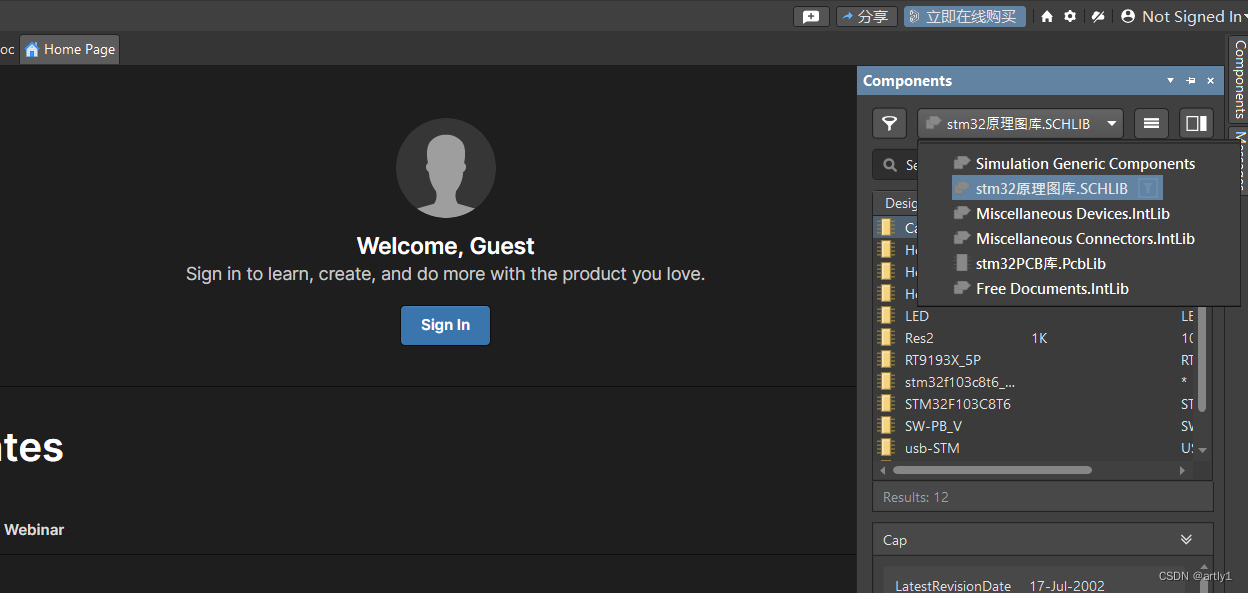Screen dimensions: 1248x593
Task: Close the Components panel
Action: [1210, 81]
